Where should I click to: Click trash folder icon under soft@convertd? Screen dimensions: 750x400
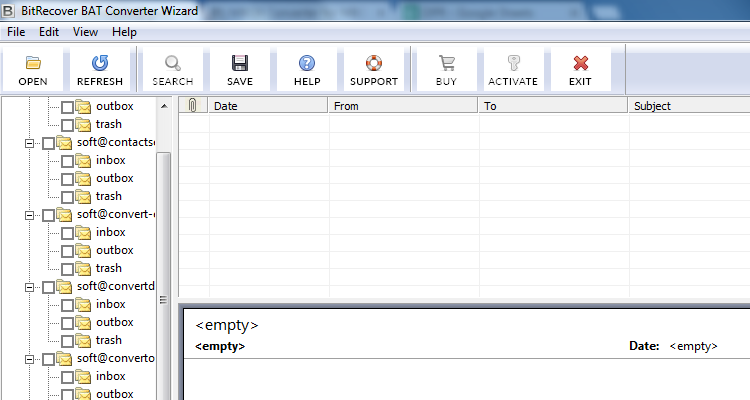pos(83,341)
